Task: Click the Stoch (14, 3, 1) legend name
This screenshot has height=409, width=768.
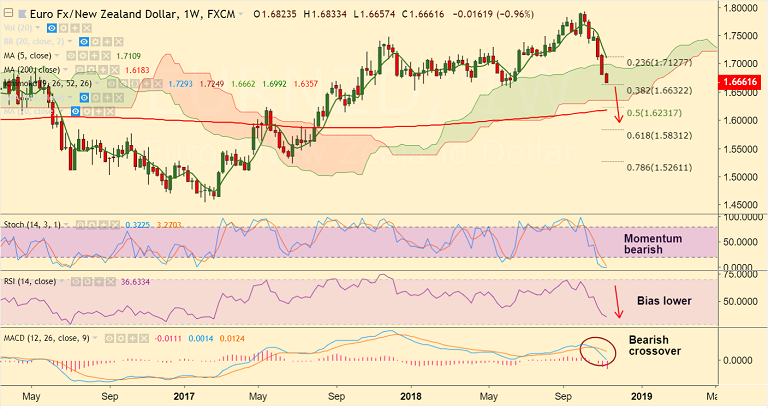Action: (x=32, y=225)
